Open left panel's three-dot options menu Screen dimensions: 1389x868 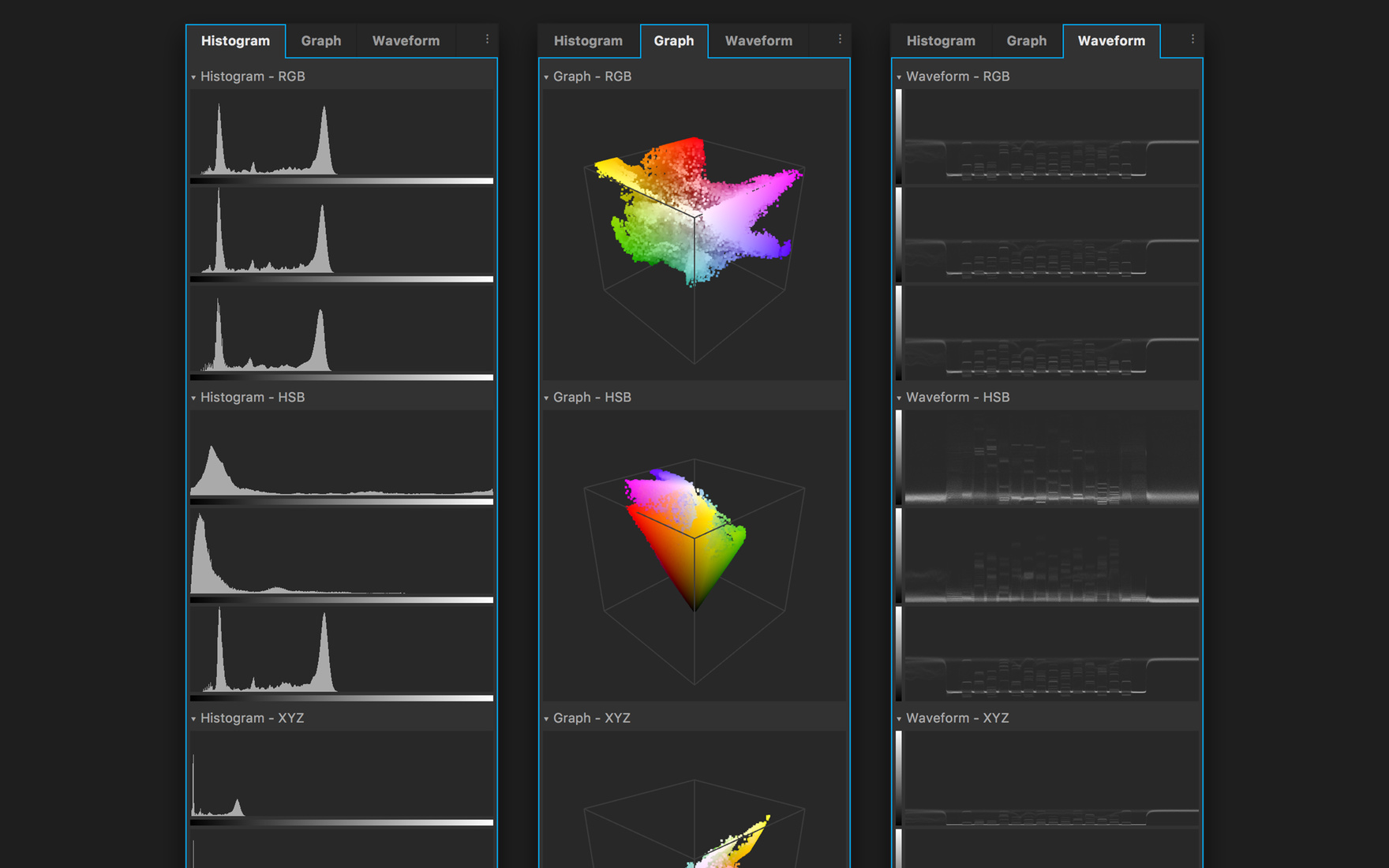[x=487, y=39]
